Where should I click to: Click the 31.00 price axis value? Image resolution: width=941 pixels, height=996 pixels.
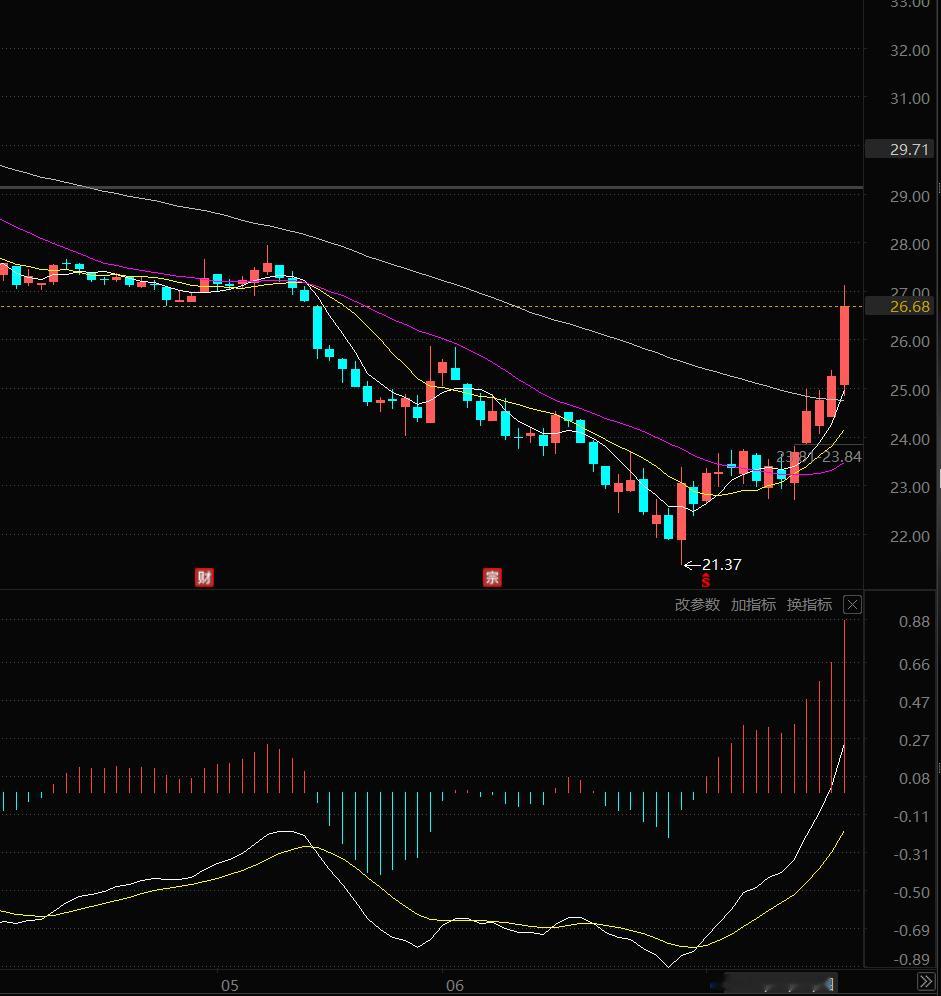[909, 98]
